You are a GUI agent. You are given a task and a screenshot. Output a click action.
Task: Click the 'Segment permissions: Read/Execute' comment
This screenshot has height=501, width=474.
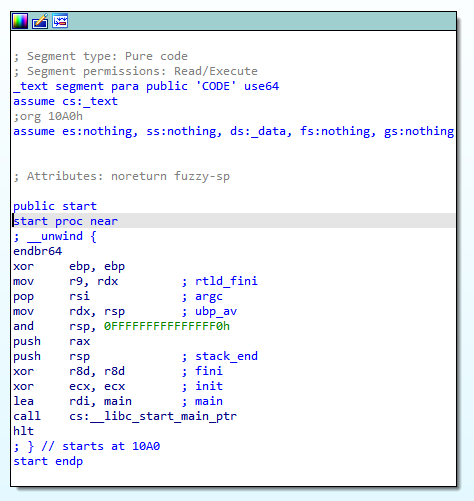(x=136, y=71)
